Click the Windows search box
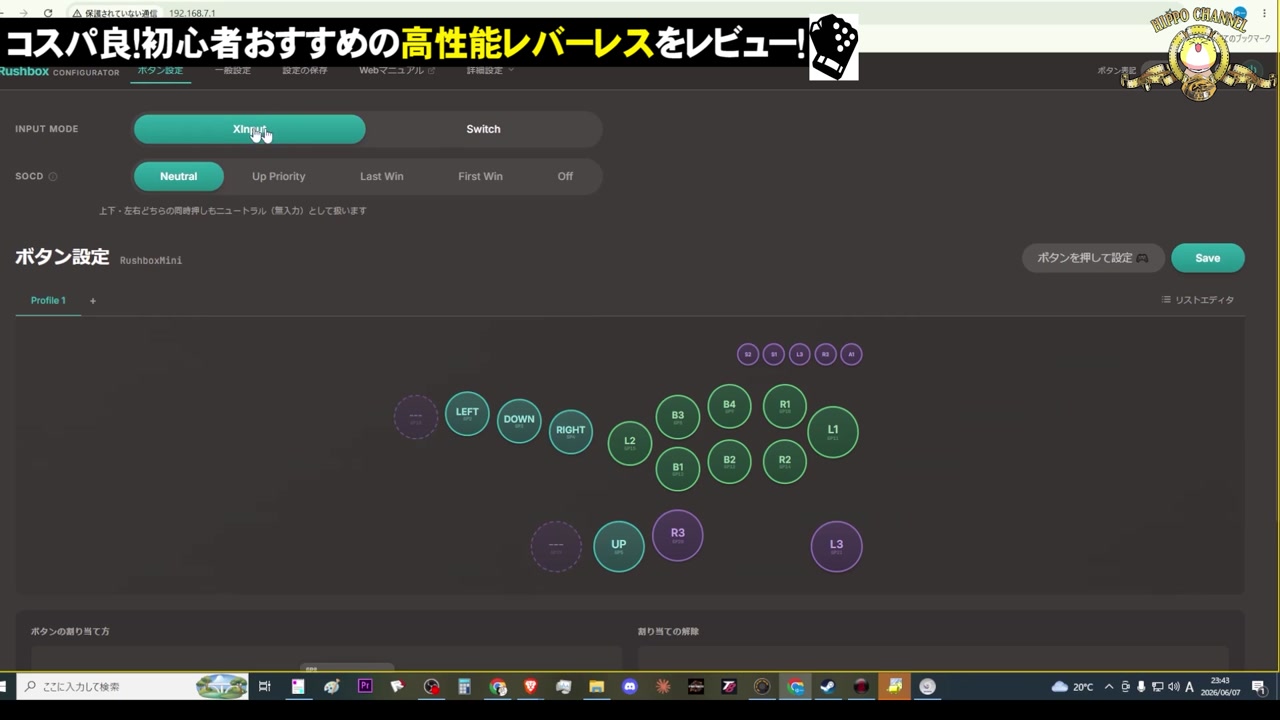Screen dimensions: 1280x720 [134, 687]
